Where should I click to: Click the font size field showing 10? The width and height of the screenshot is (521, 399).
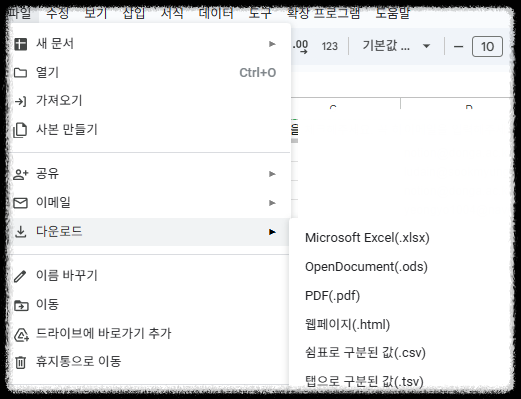pos(487,47)
